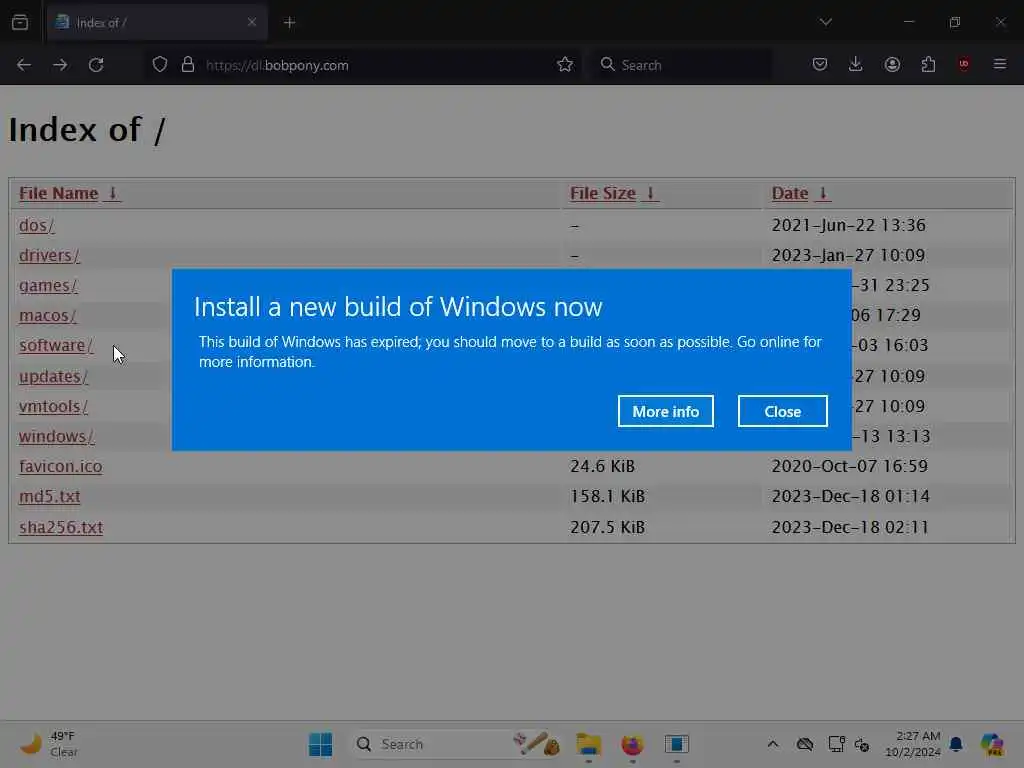
Task: Download the favicon.ico file
Action: (x=61, y=466)
